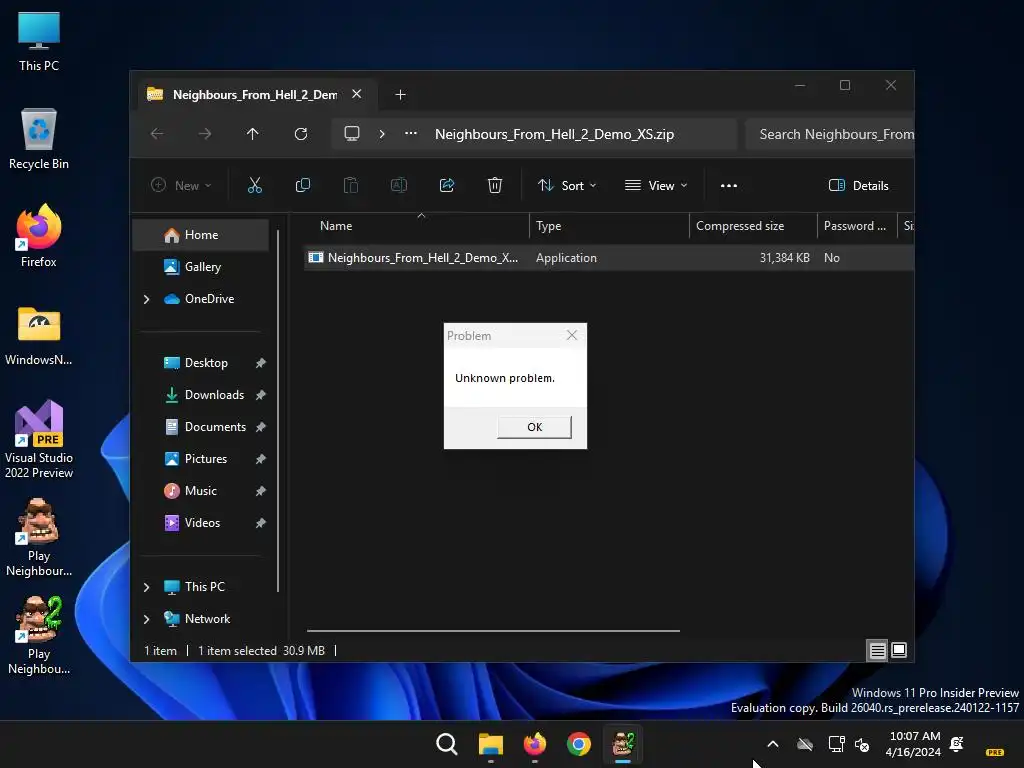Open Recycle Bin desktop icon
The height and width of the screenshot is (768, 1024).
[39, 139]
